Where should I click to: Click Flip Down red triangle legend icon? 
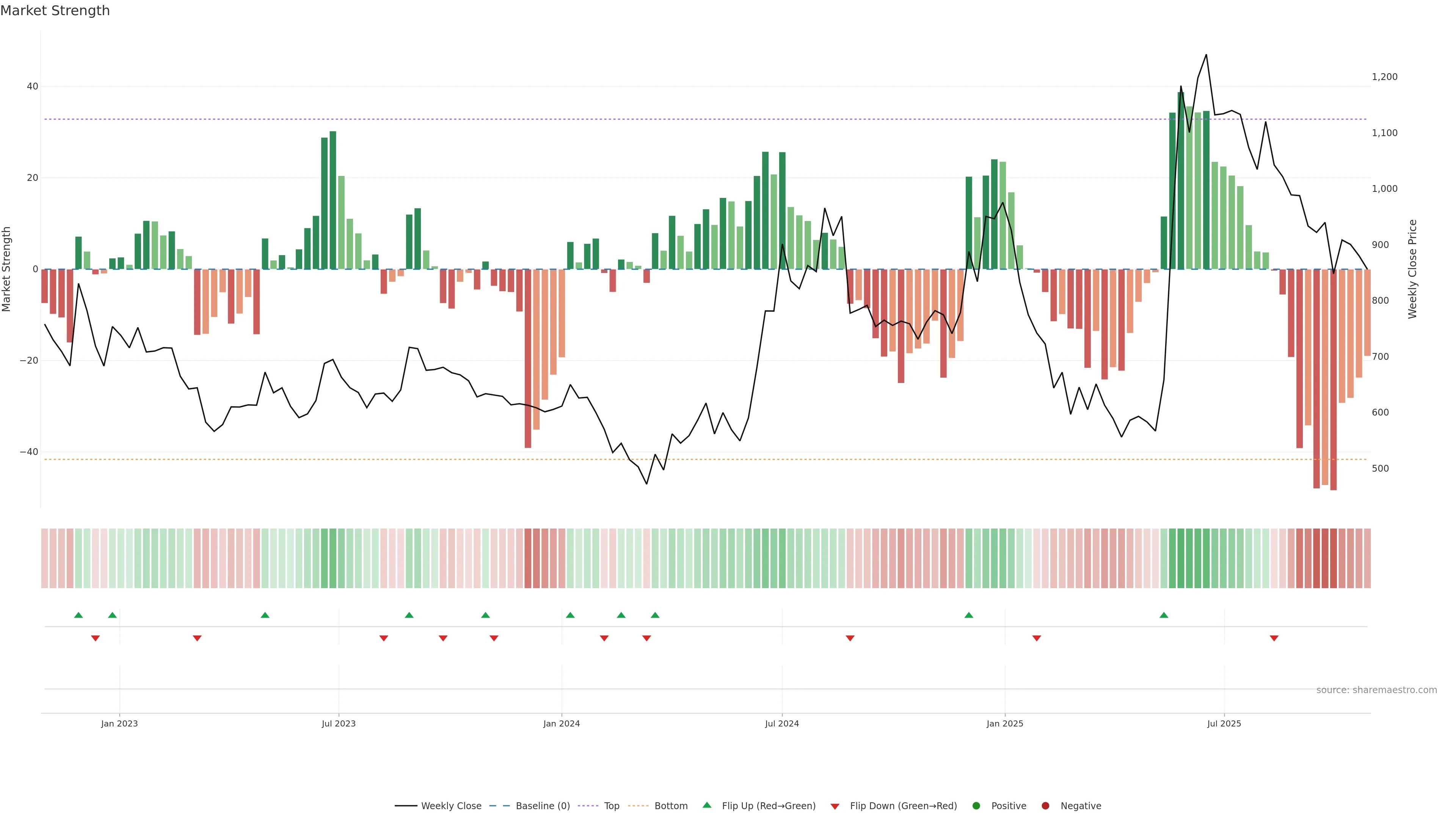click(x=835, y=806)
